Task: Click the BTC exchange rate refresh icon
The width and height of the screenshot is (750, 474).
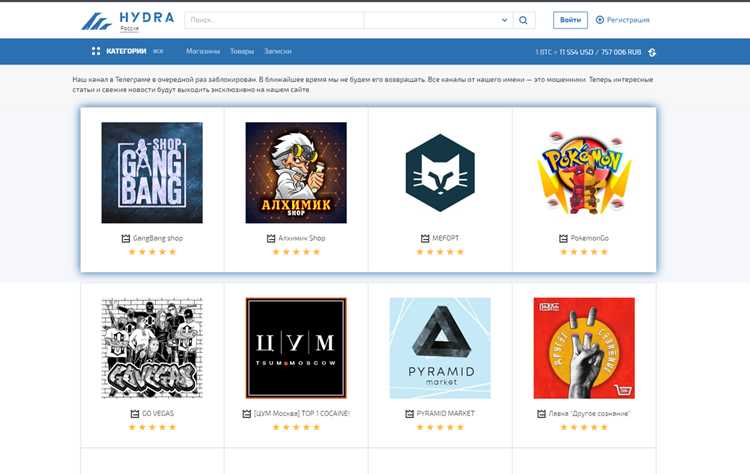Action: click(652, 52)
